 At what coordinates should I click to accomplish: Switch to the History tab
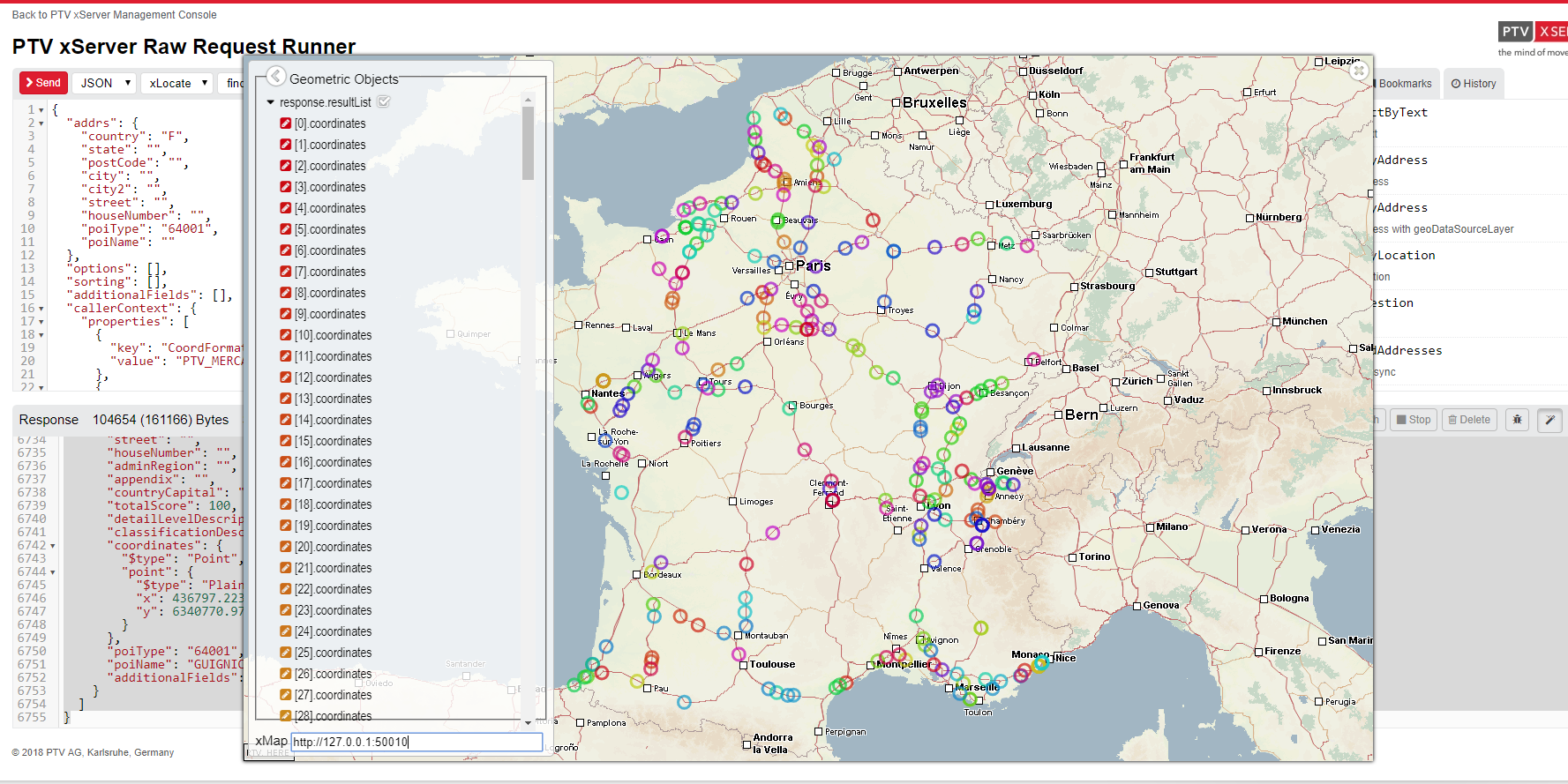(x=1474, y=84)
